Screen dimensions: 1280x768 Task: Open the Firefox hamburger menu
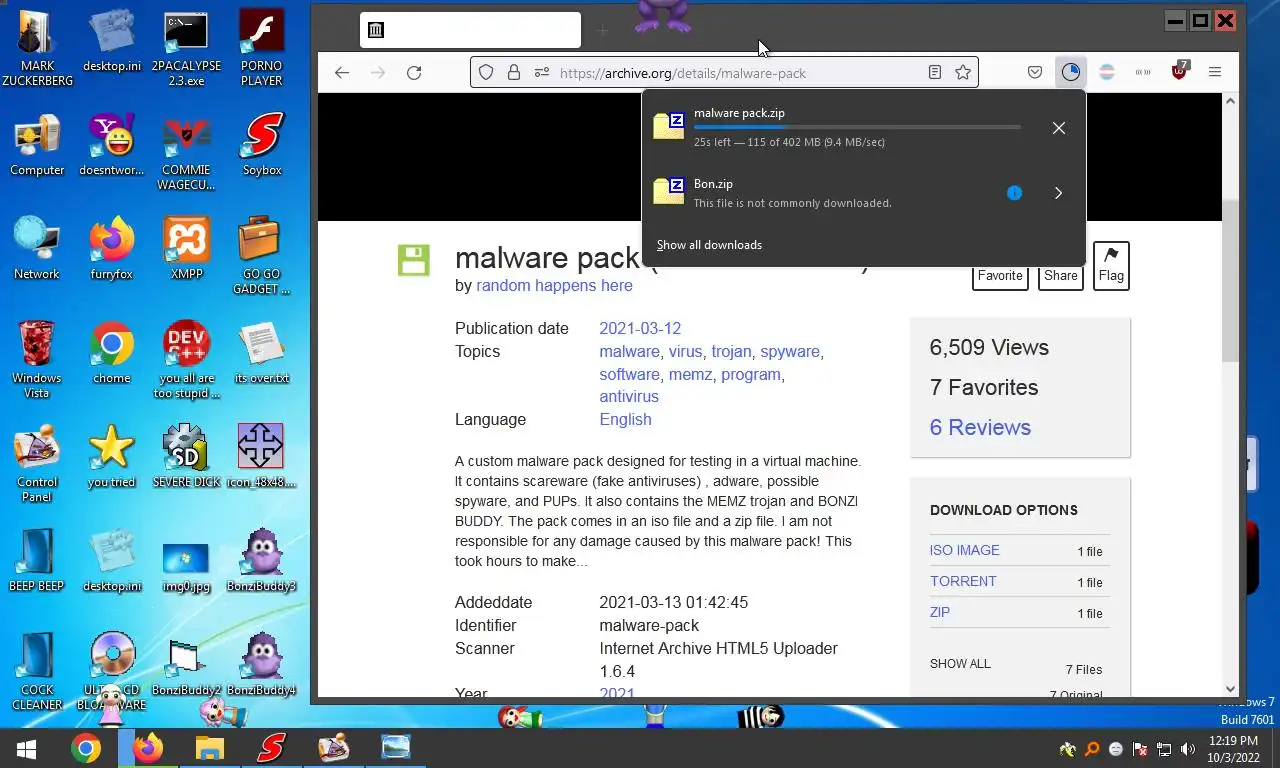click(1215, 72)
